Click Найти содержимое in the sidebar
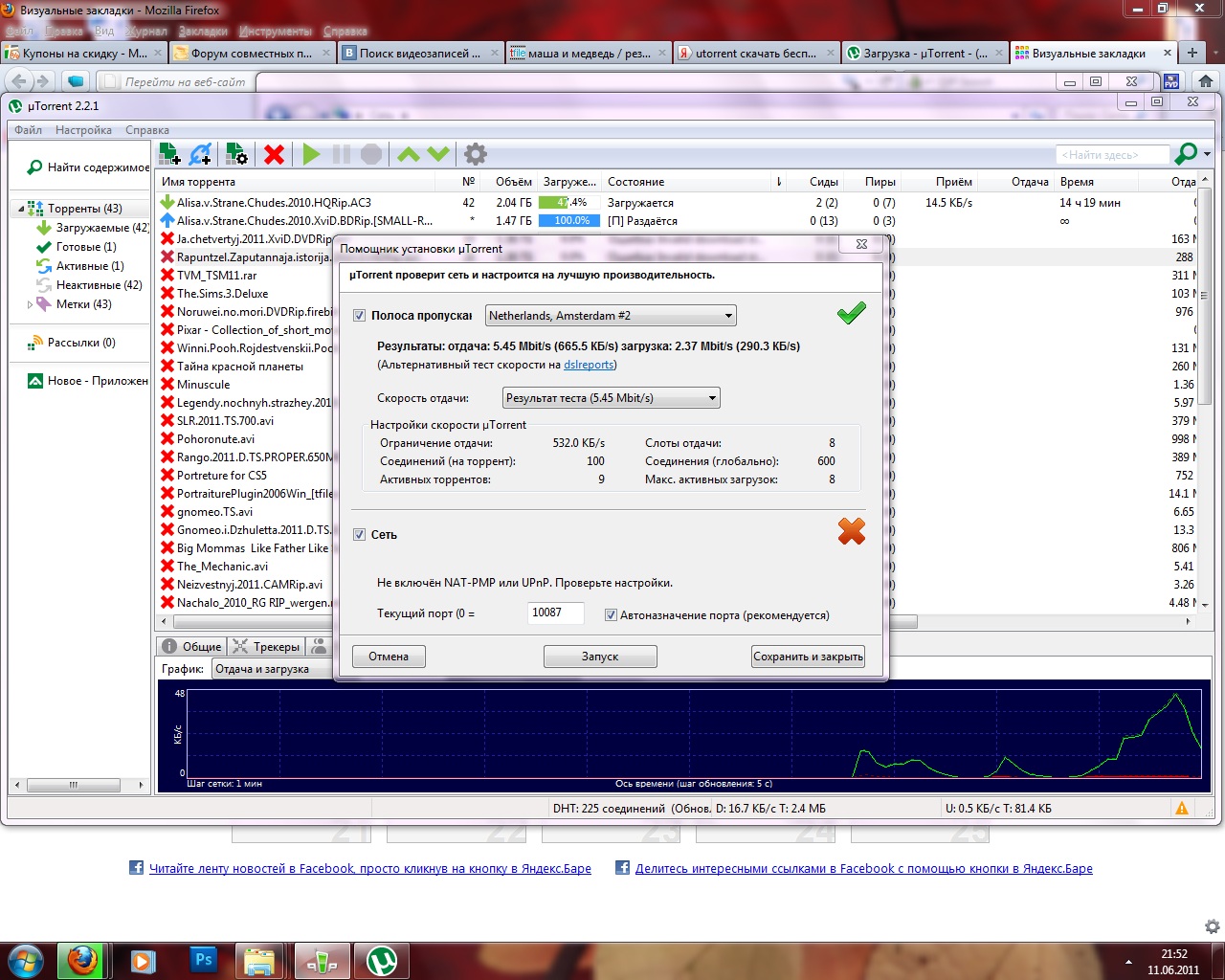The height and width of the screenshot is (980, 1225). (x=88, y=167)
